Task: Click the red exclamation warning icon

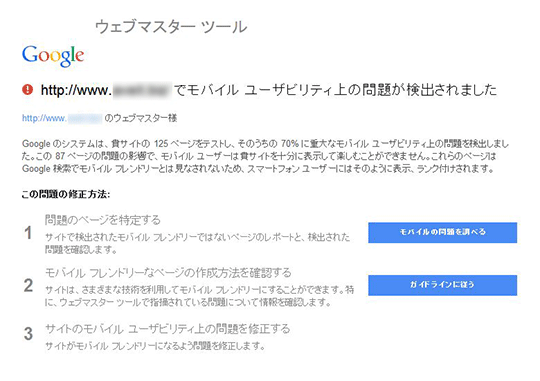Action: pos(28,90)
